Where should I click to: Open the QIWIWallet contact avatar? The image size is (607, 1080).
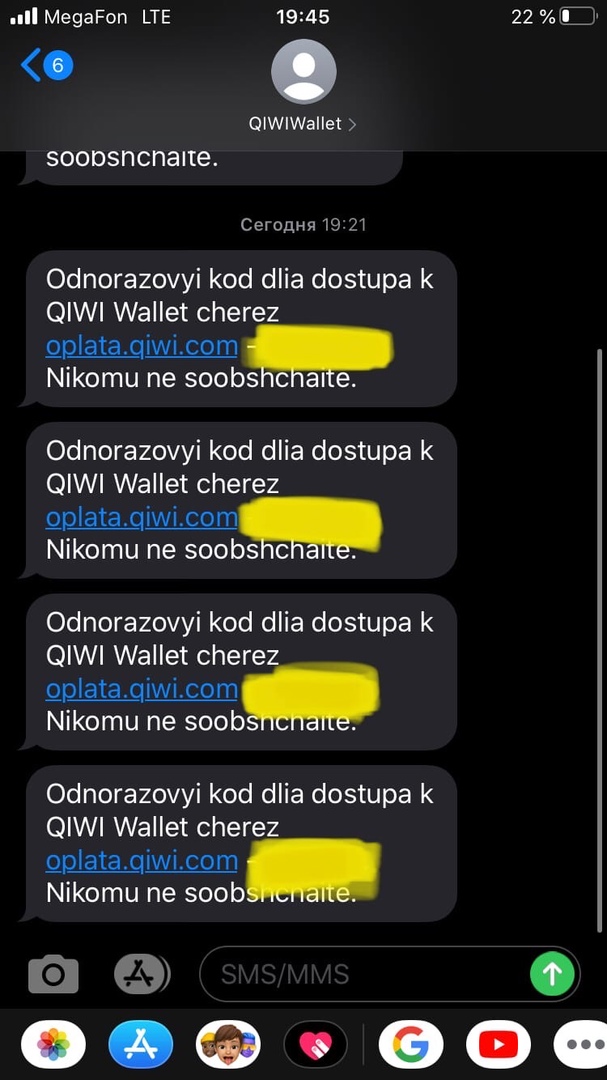(x=304, y=72)
